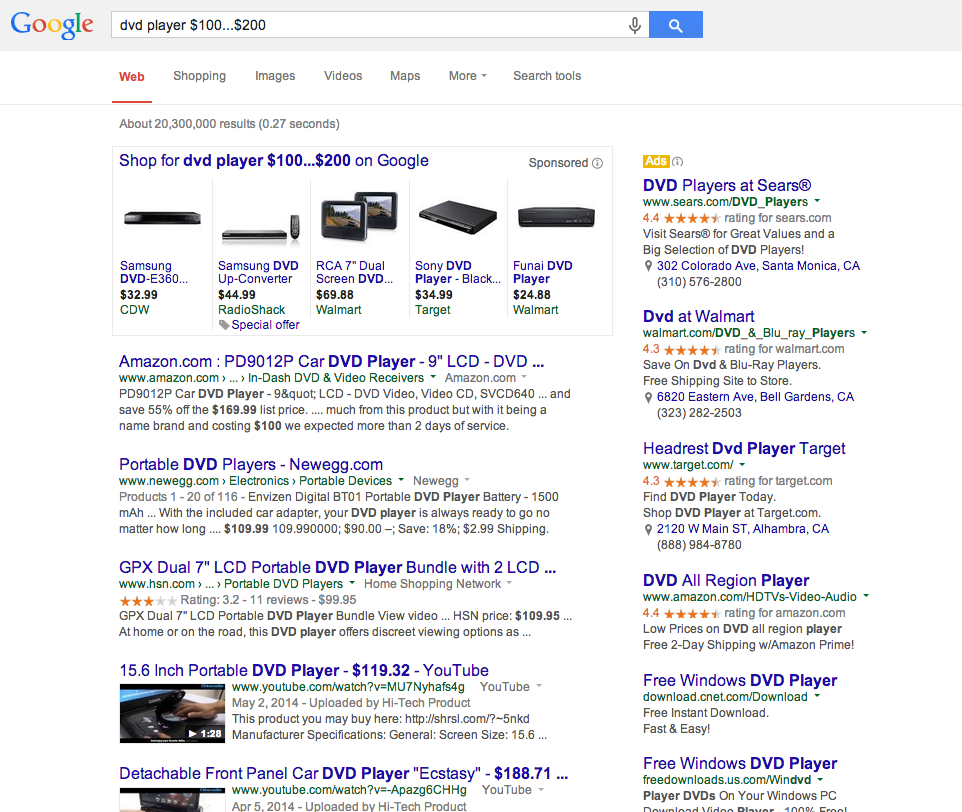
Task: Open Dvd at Walmart ad
Action: click(x=698, y=316)
